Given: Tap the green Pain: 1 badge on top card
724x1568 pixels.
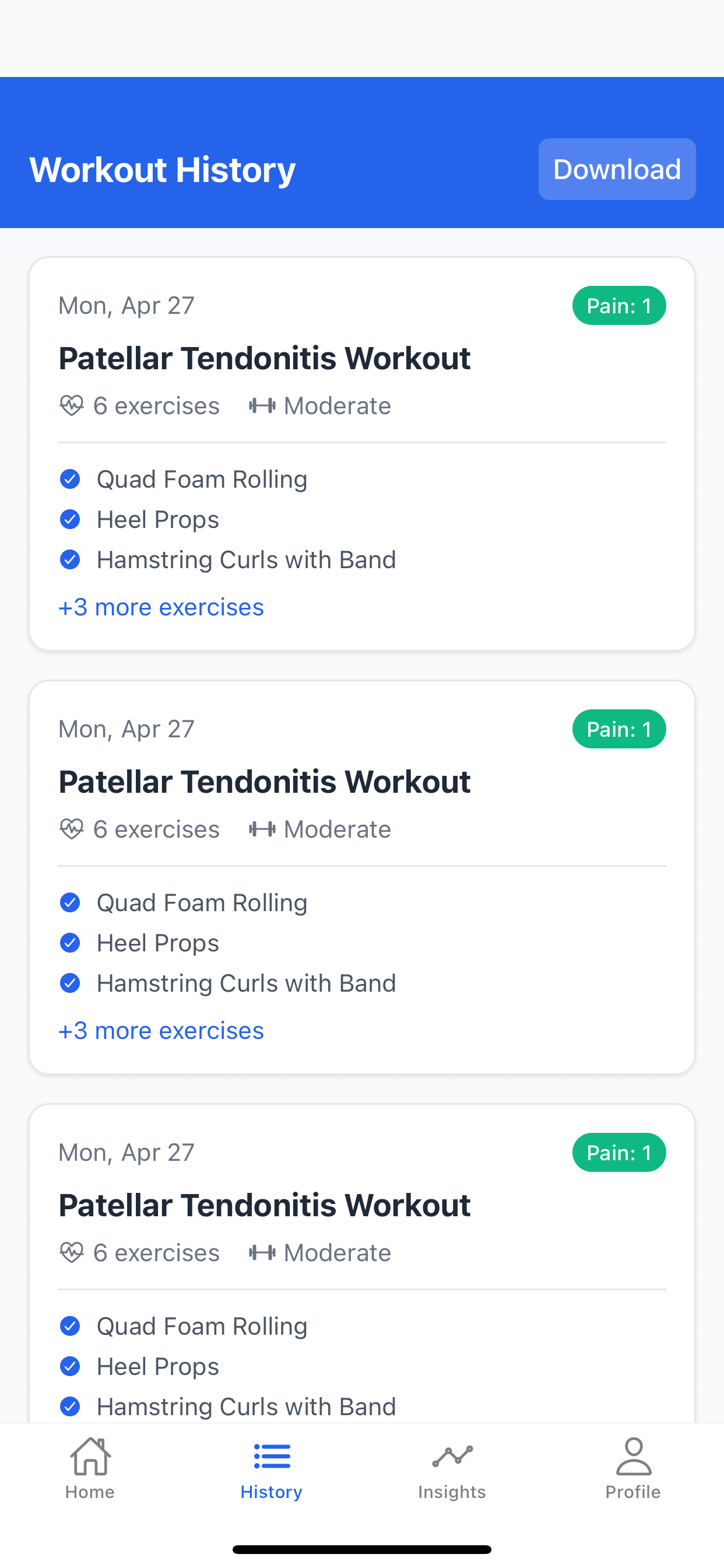Looking at the screenshot, I should pos(618,305).
